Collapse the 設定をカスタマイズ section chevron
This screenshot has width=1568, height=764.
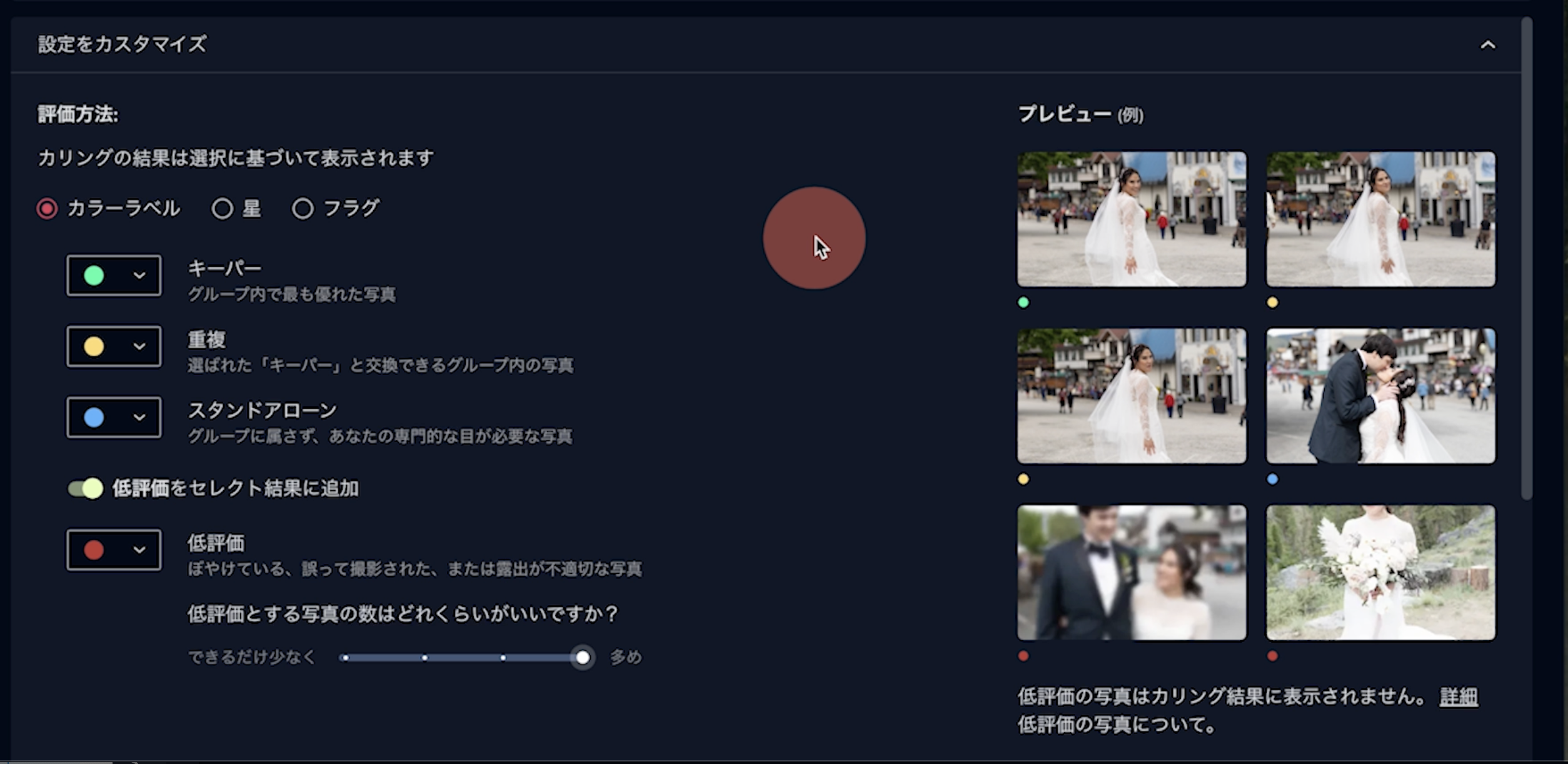coord(1487,45)
